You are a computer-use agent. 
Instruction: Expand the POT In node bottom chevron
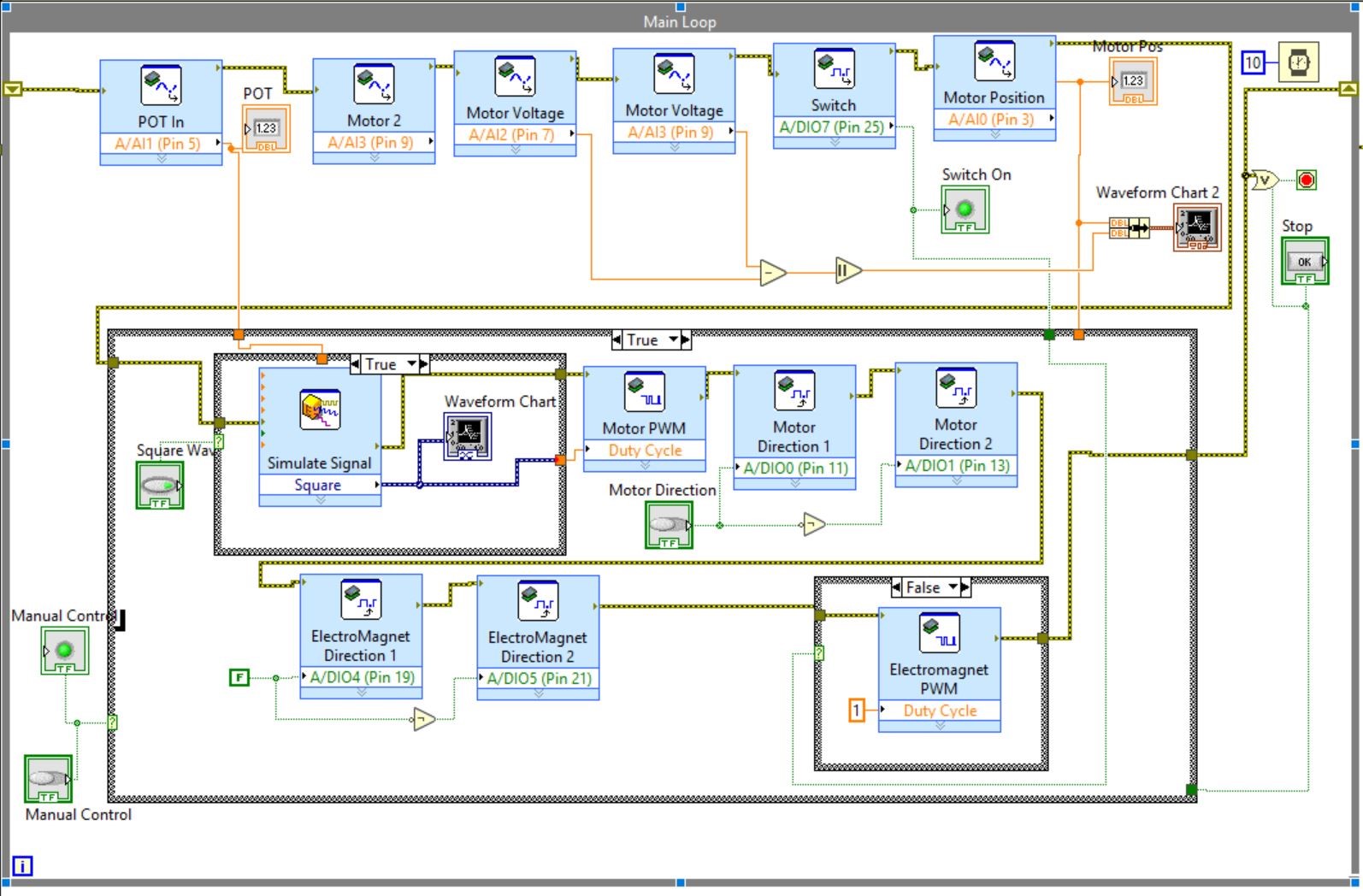point(161,159)
